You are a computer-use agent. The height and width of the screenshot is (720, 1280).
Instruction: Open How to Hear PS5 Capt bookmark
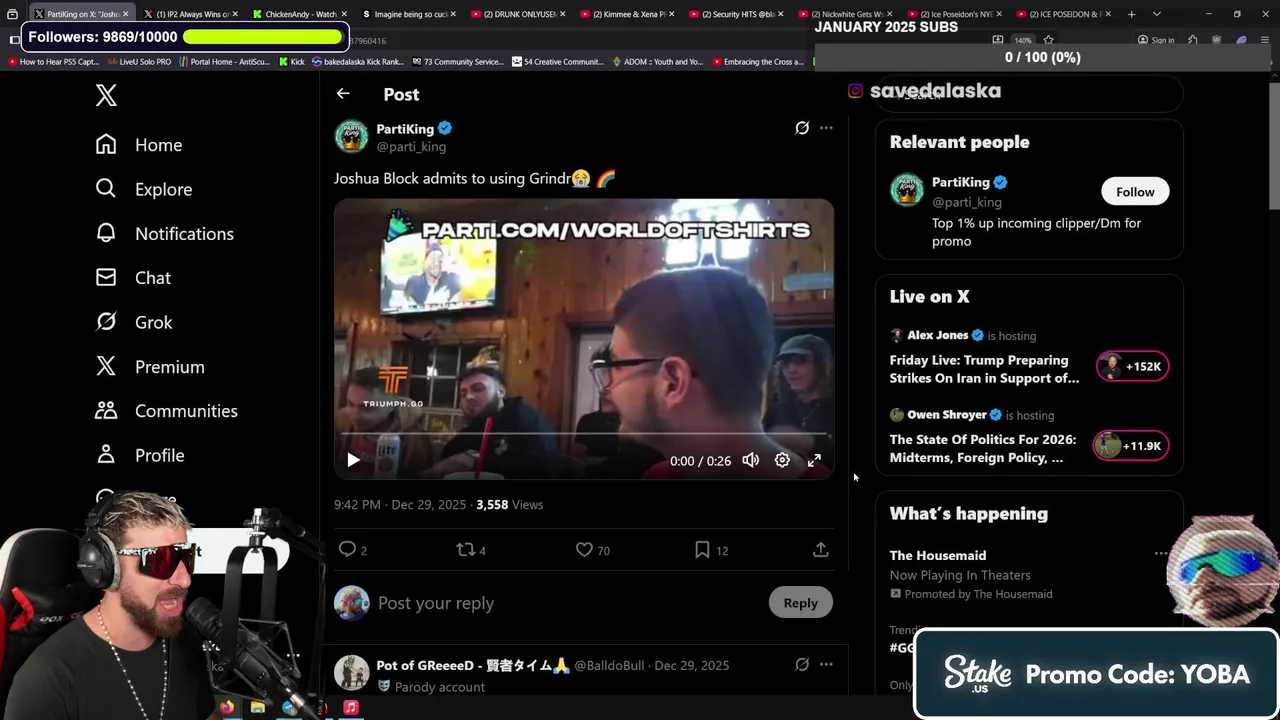(53, 61)
